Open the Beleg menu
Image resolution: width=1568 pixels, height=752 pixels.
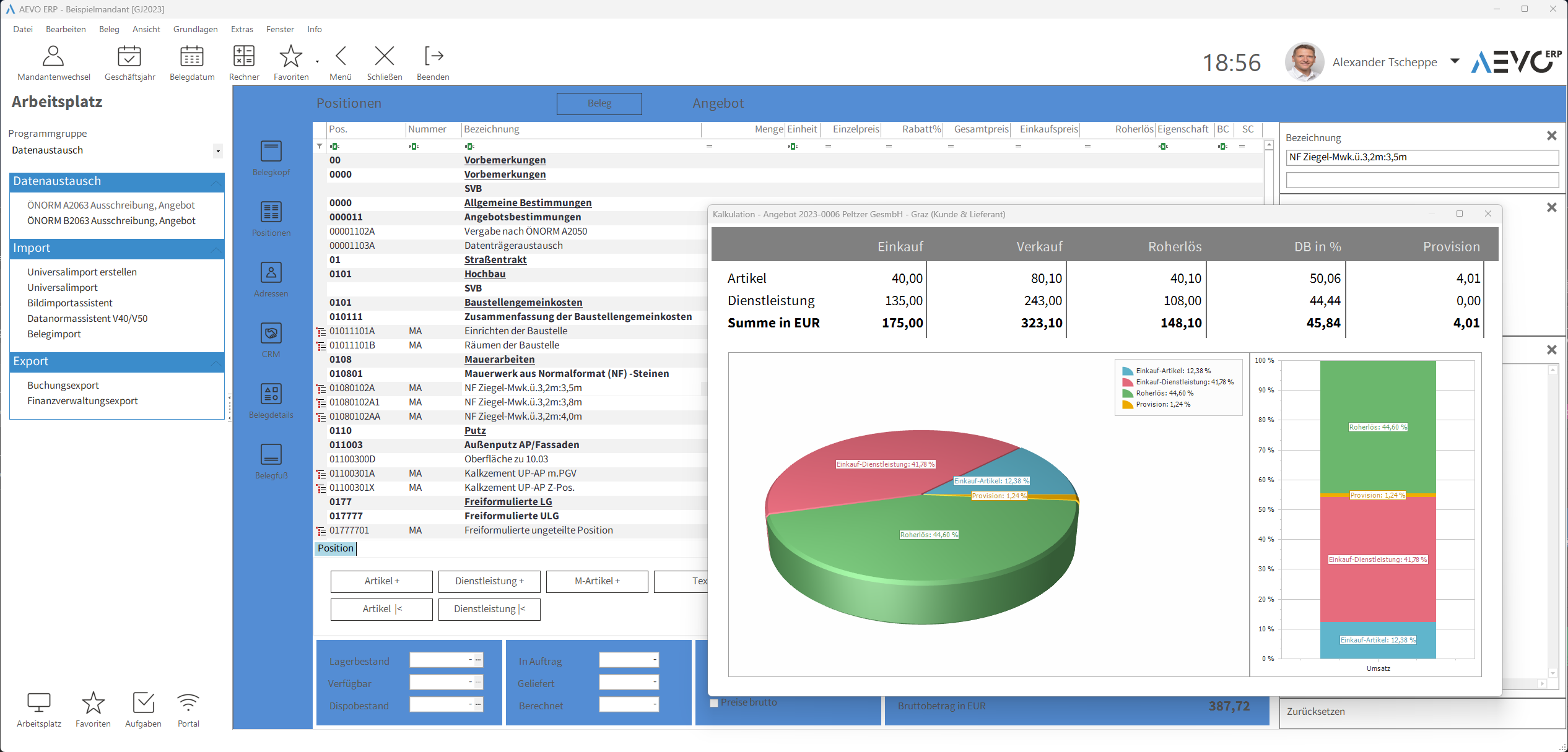coord(109,29)
